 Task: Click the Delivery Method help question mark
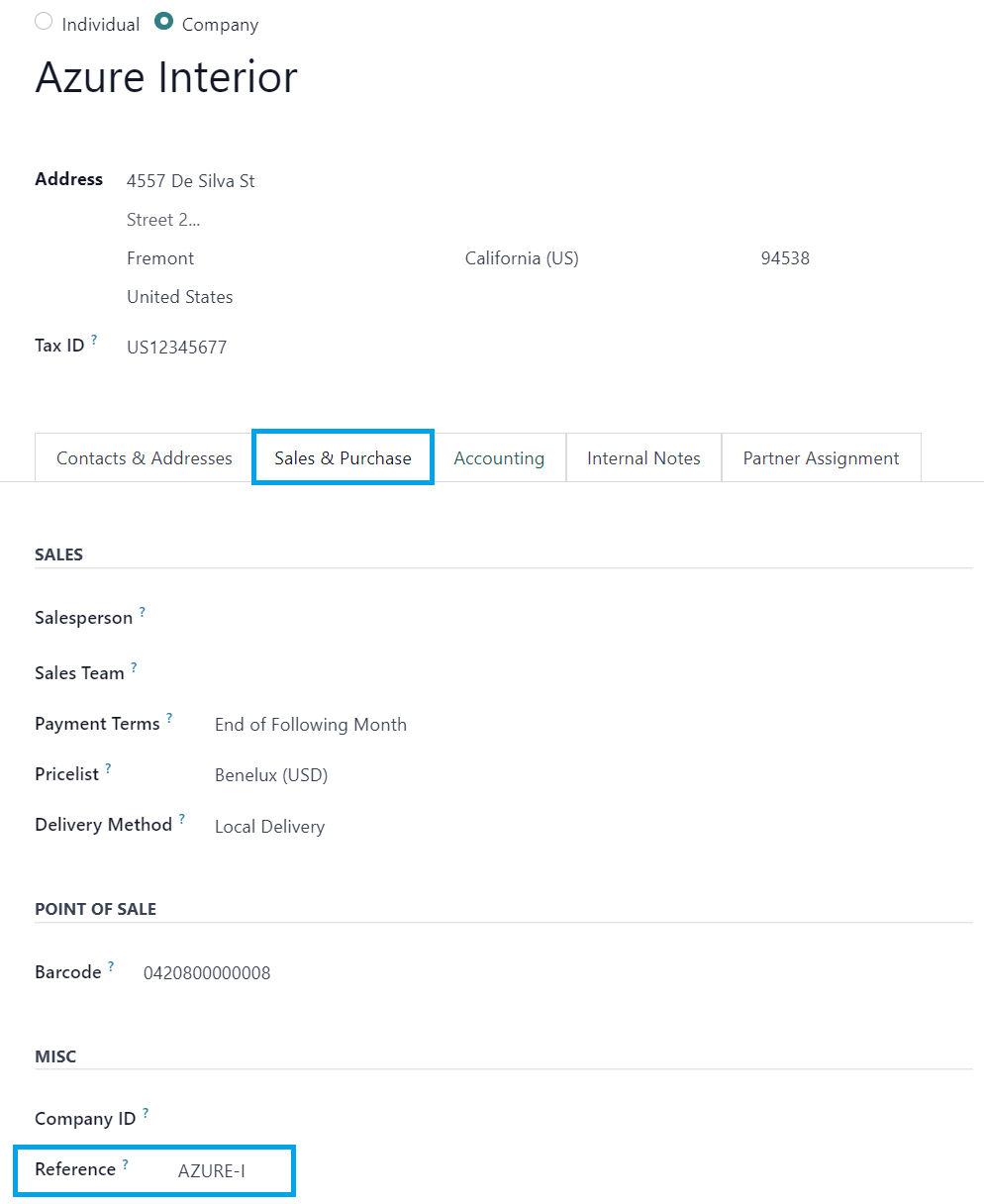coord(182,820)
